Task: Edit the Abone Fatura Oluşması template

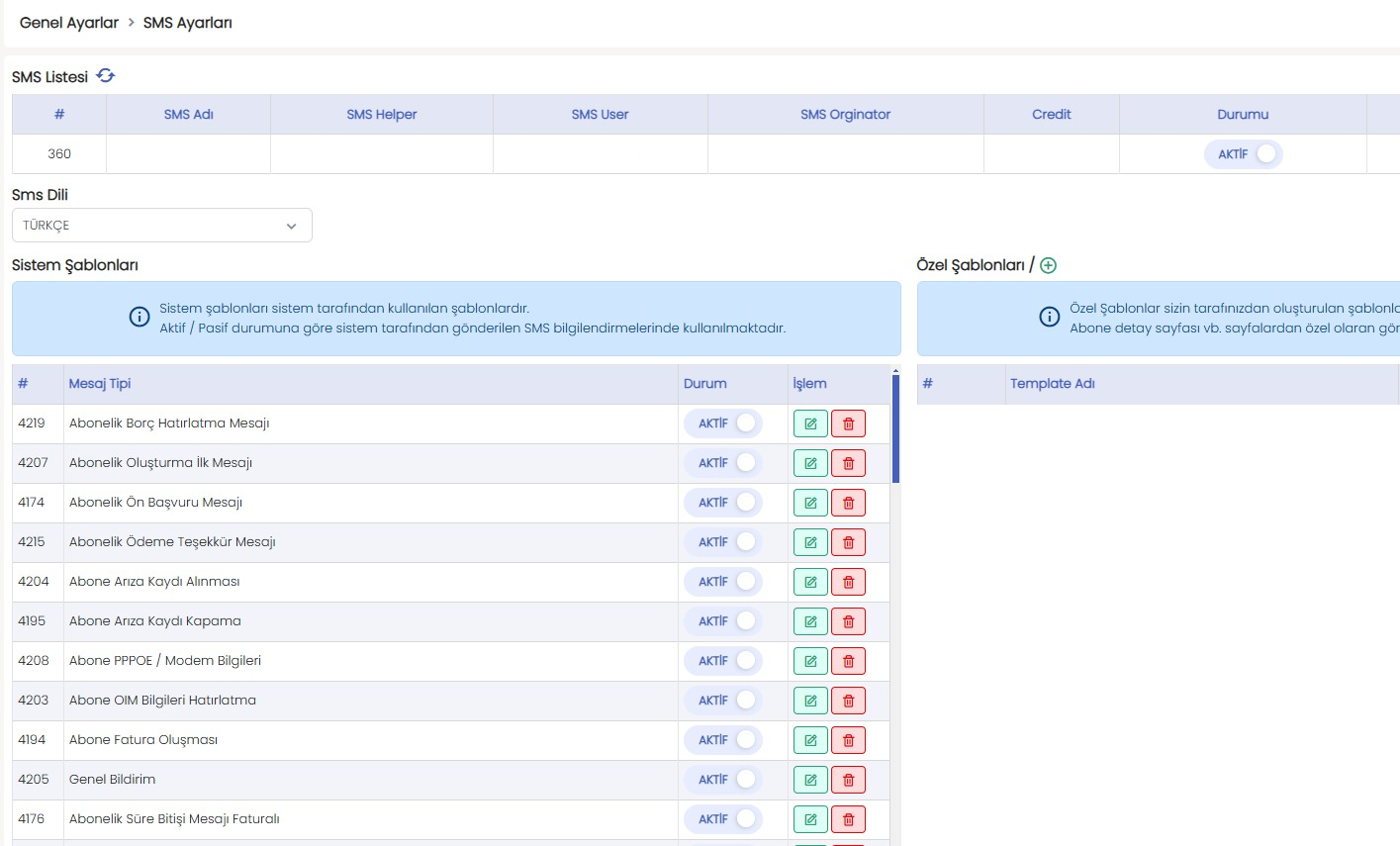Action: (810, 740)
